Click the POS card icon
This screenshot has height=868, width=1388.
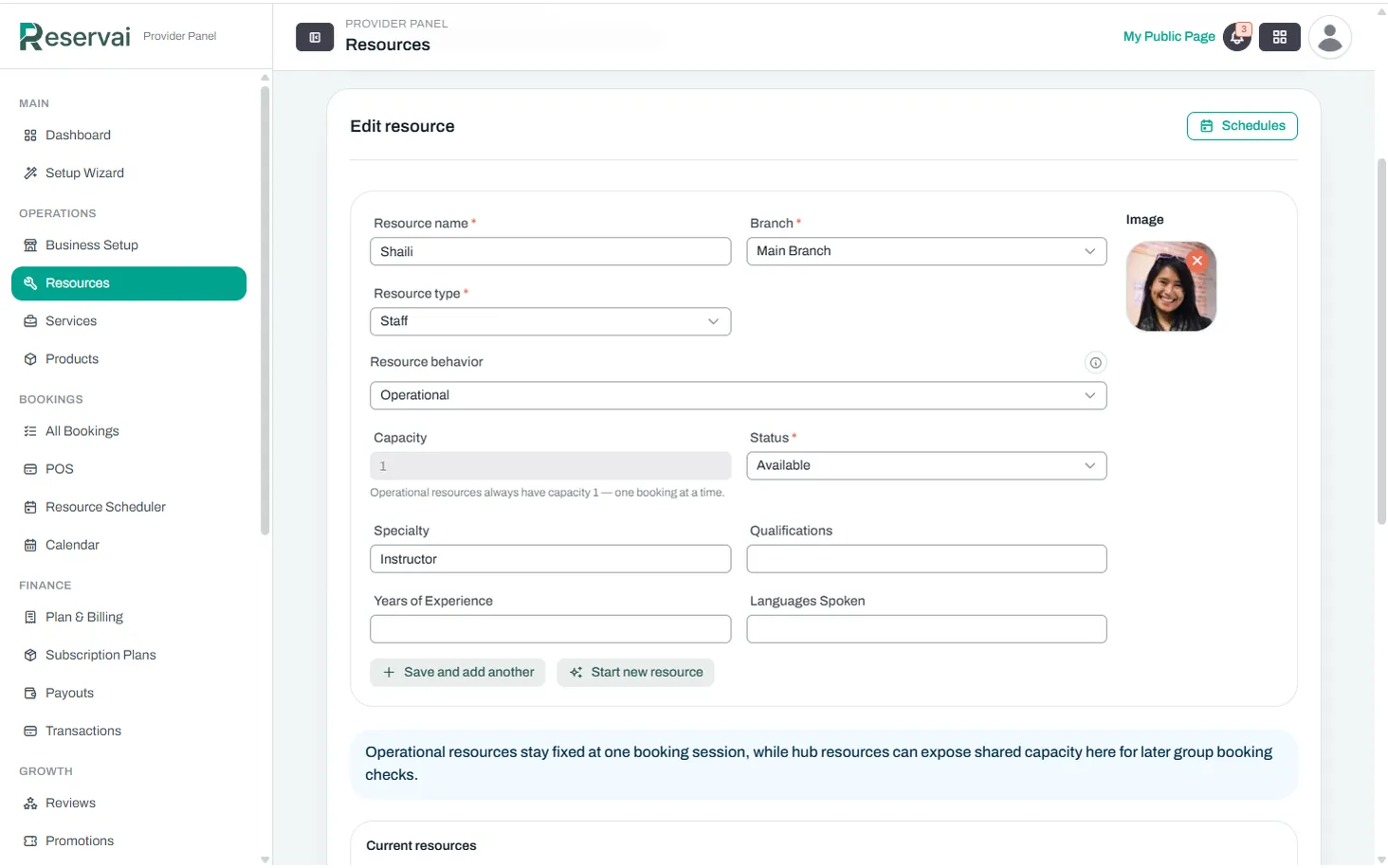click(x=30, y=469)
